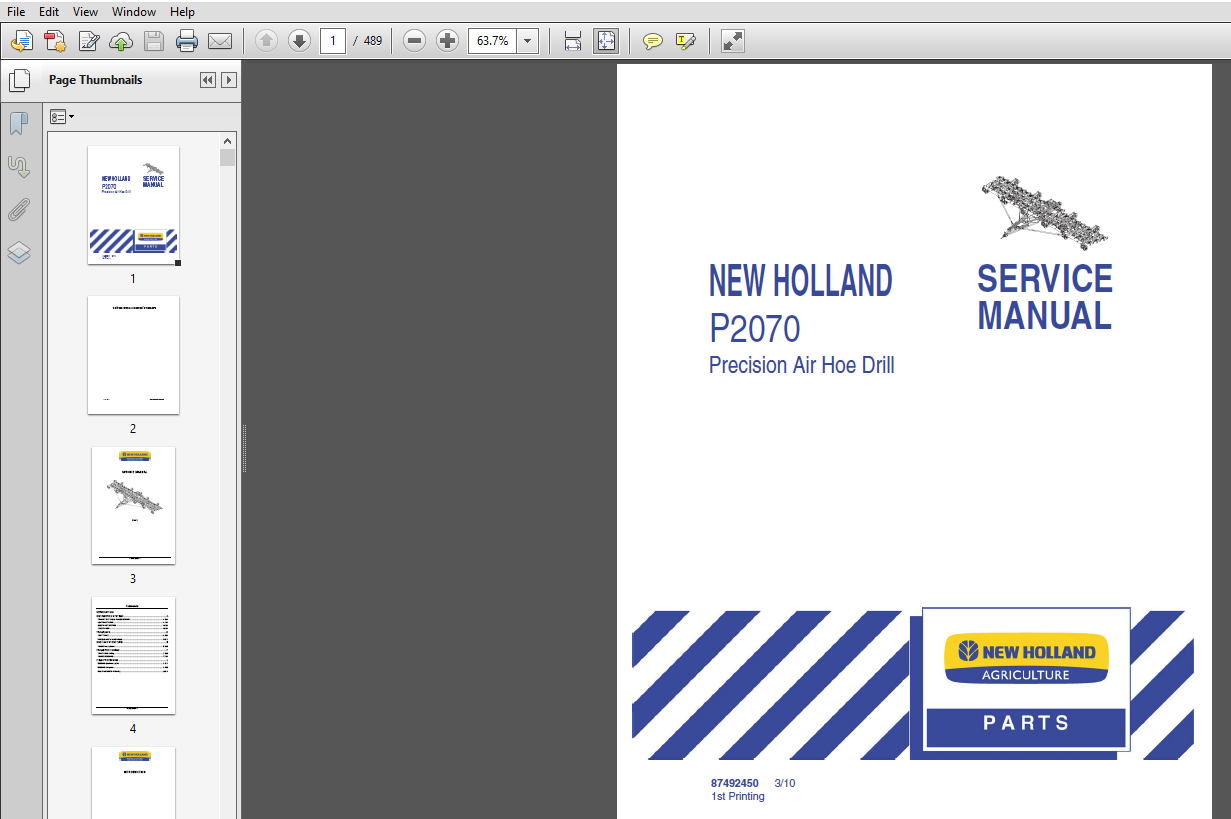
Task: Click the Precision Air Hoe Drill text
Action: [802, 365]
